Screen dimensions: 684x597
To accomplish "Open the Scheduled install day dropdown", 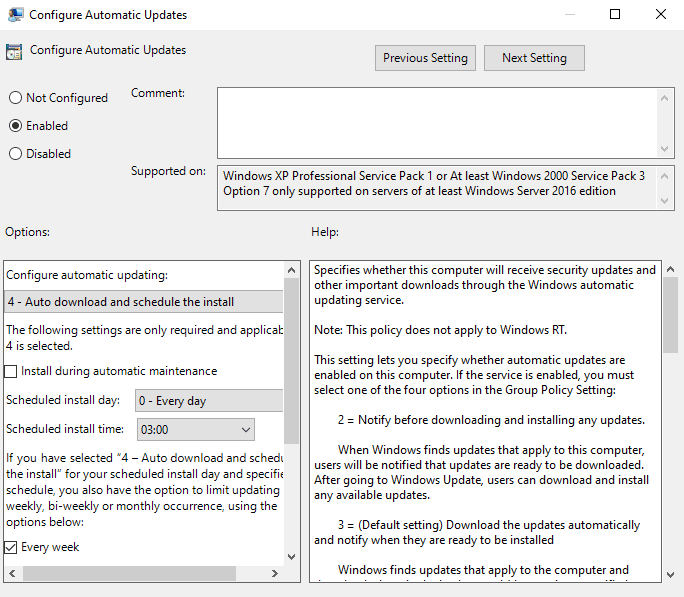I will pyautogui.click(x=209, y=401).
